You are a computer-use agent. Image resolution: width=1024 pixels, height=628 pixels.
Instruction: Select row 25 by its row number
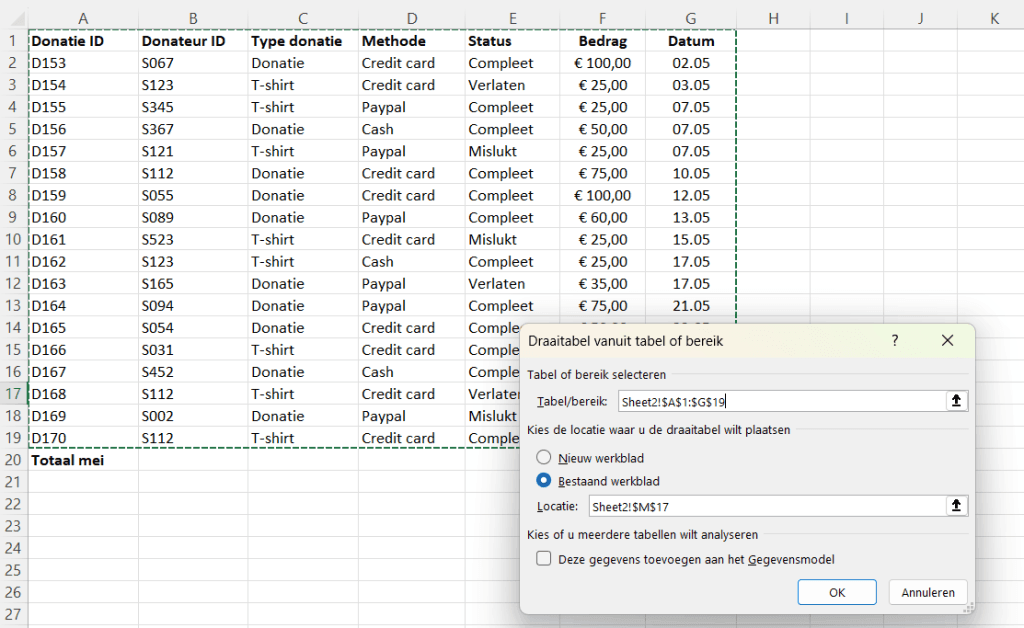pos(13,570)
